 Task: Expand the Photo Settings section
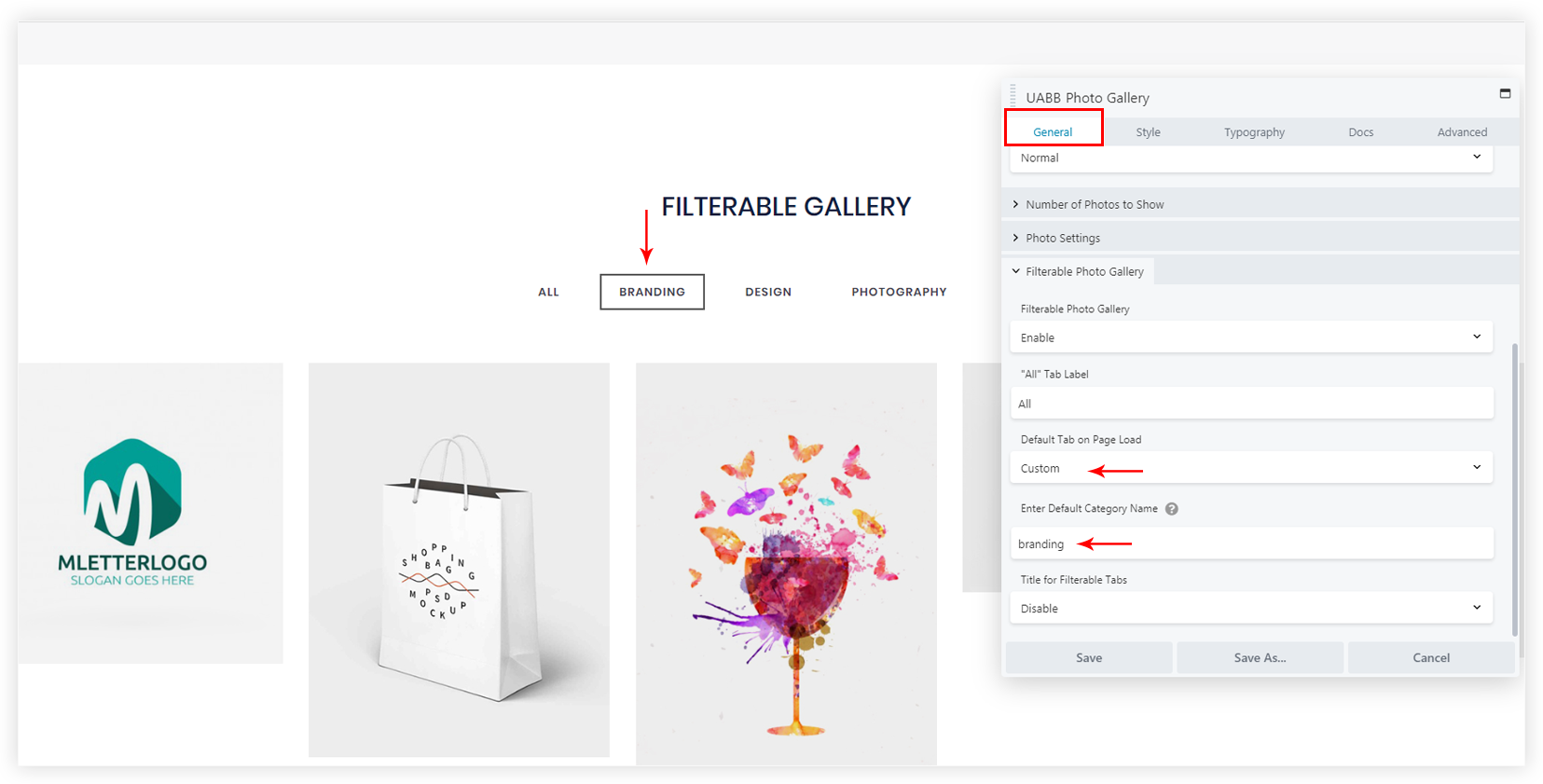click(x=1063, y=239)
